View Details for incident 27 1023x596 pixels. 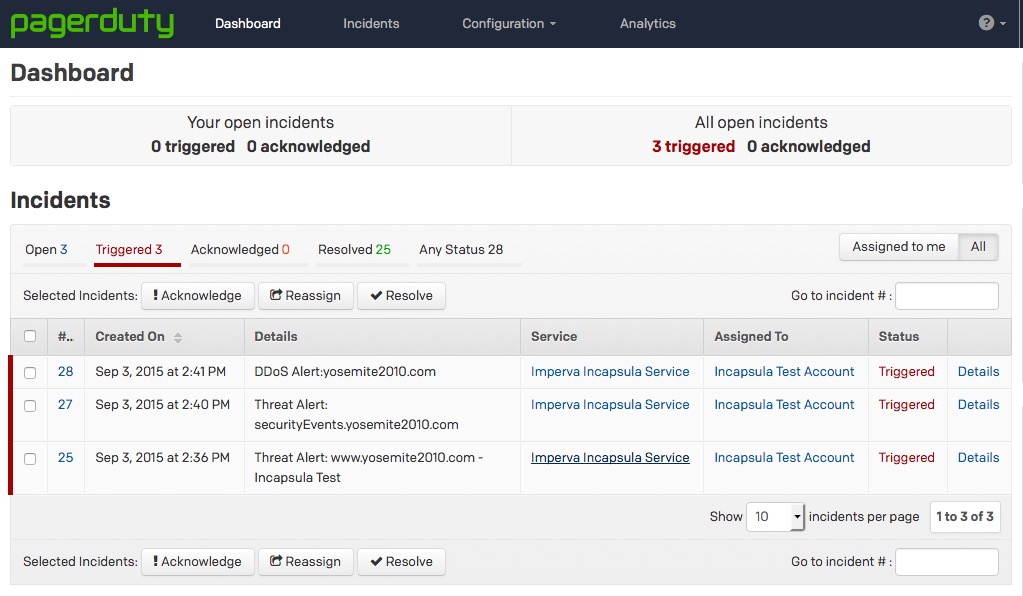979,405
